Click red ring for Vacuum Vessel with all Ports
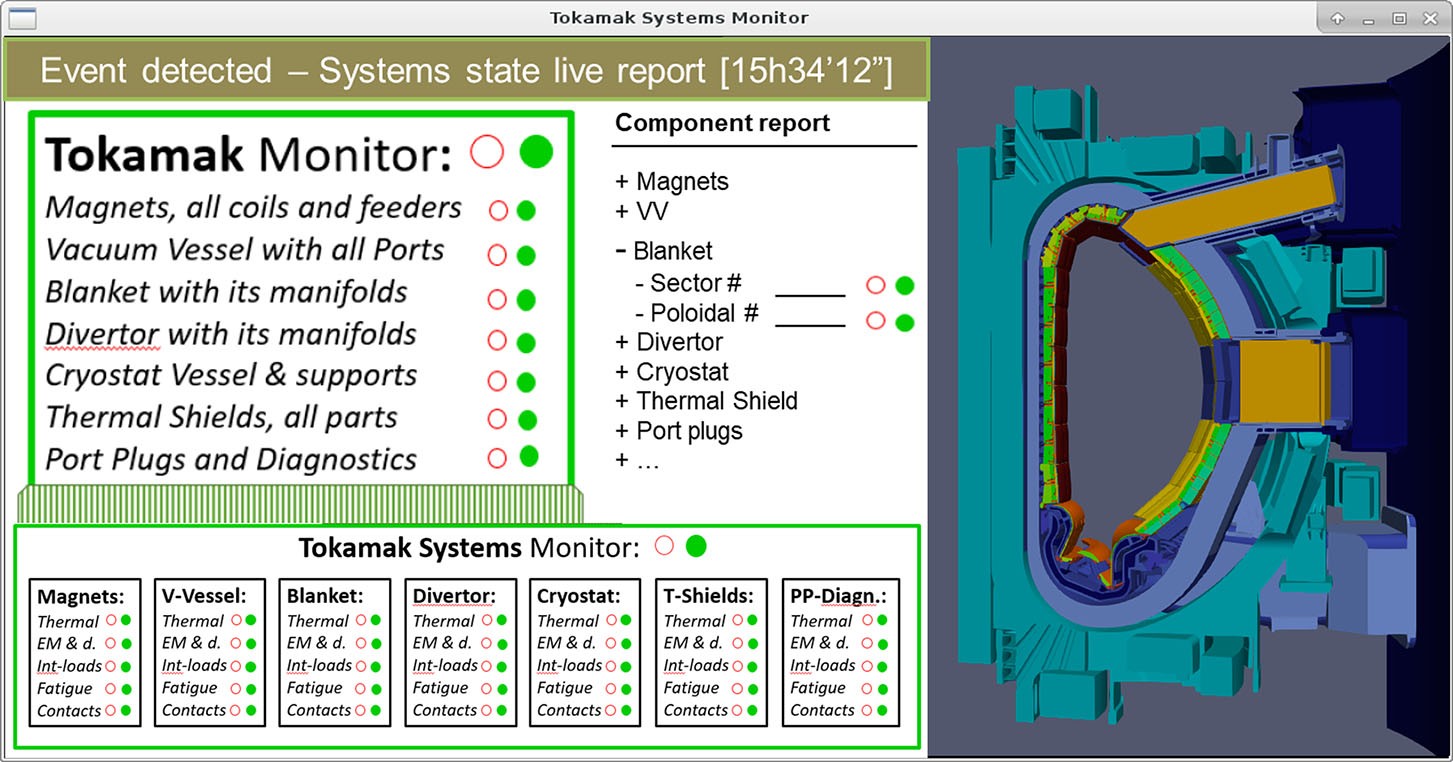The width and height of the screenshot is (1453, 762). pos(497,255)
